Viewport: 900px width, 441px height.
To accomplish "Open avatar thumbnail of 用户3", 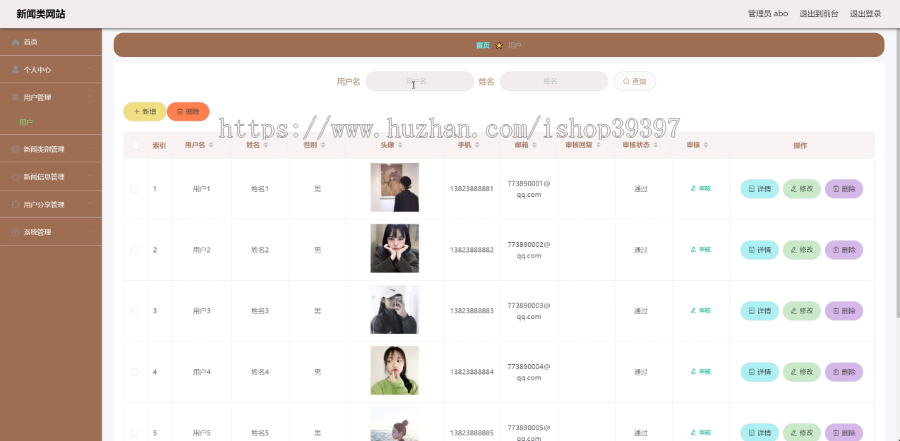I will (394, 310).
